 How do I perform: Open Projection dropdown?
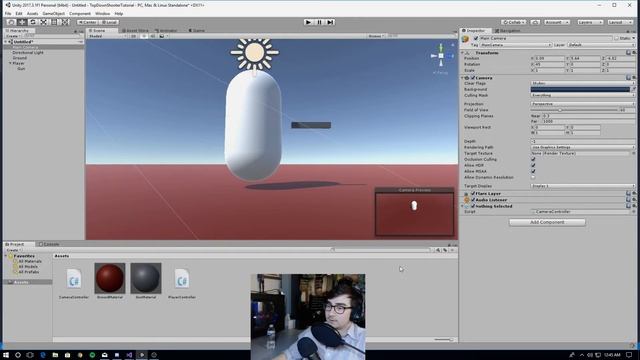click(x=583, y=104)
